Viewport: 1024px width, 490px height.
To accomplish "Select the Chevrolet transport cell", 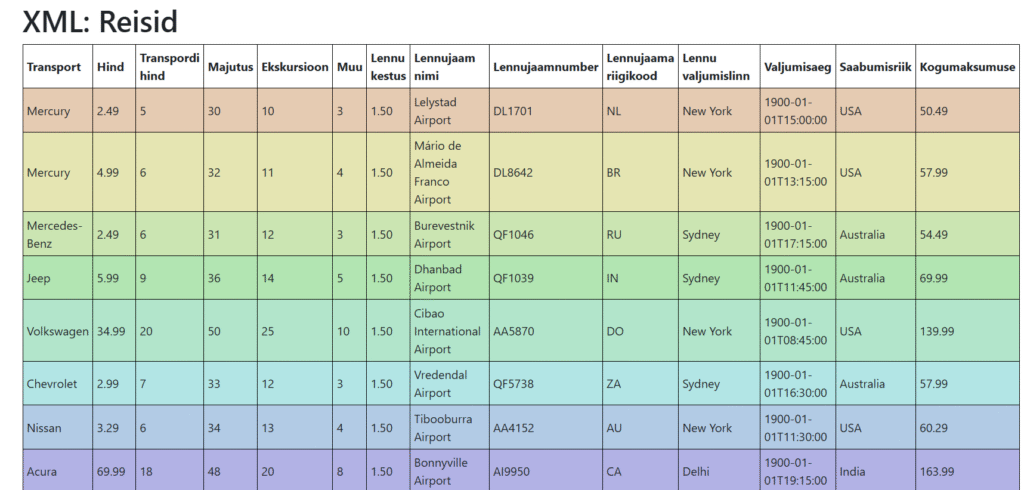I will [x=52, y=384].
